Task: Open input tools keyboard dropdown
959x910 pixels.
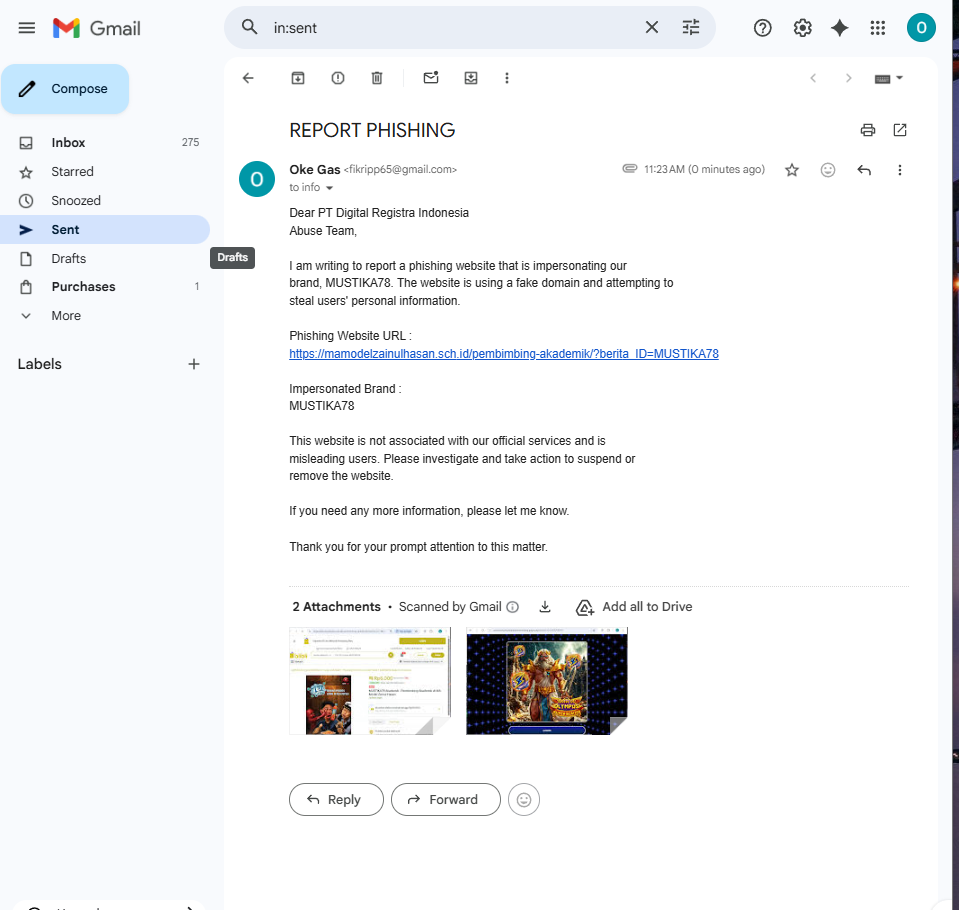Action: [x=889, y=78]
